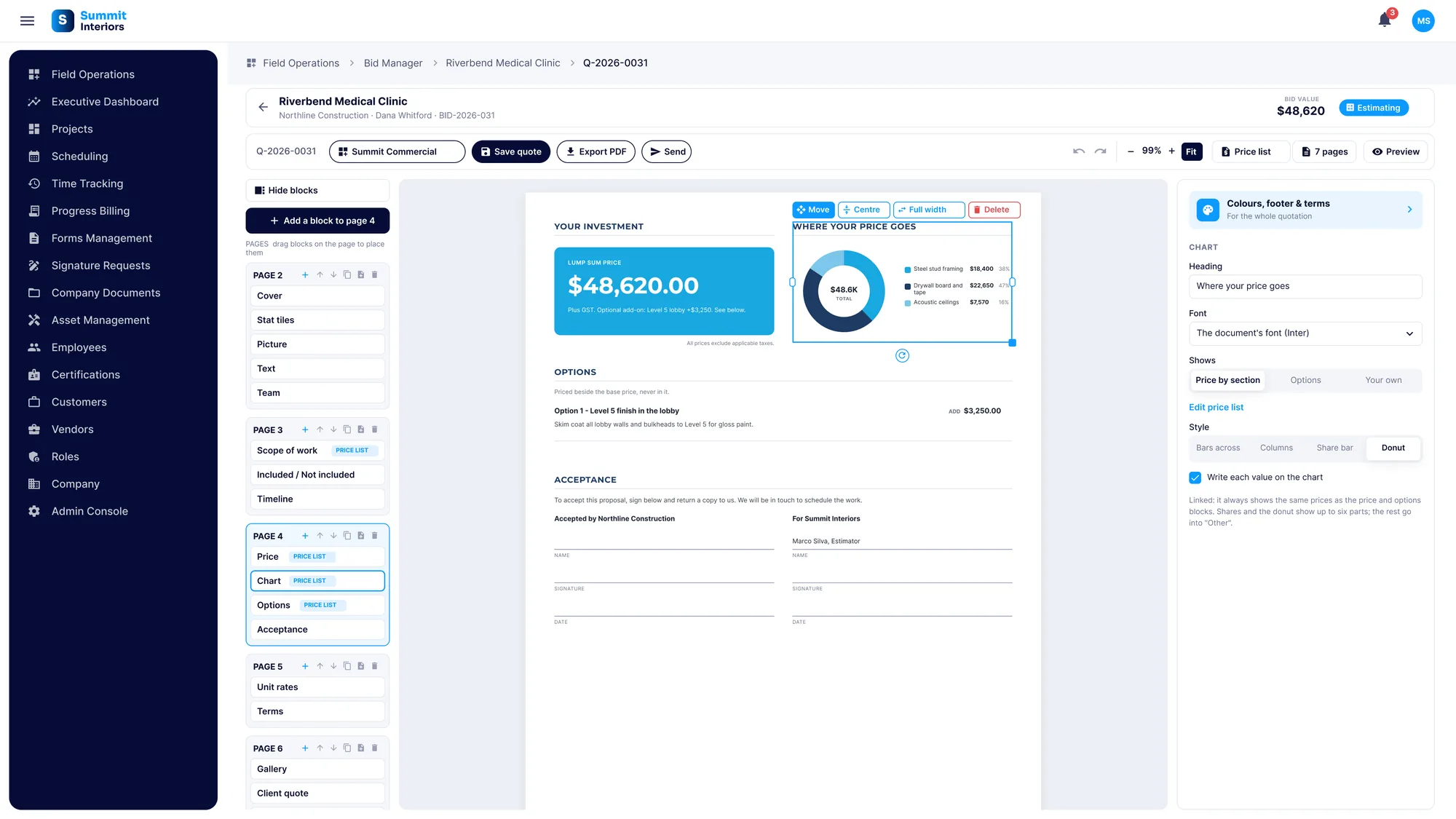Choose the 'Bars across' chart style
This screenshot has height=819, width=1456.
1218,448
